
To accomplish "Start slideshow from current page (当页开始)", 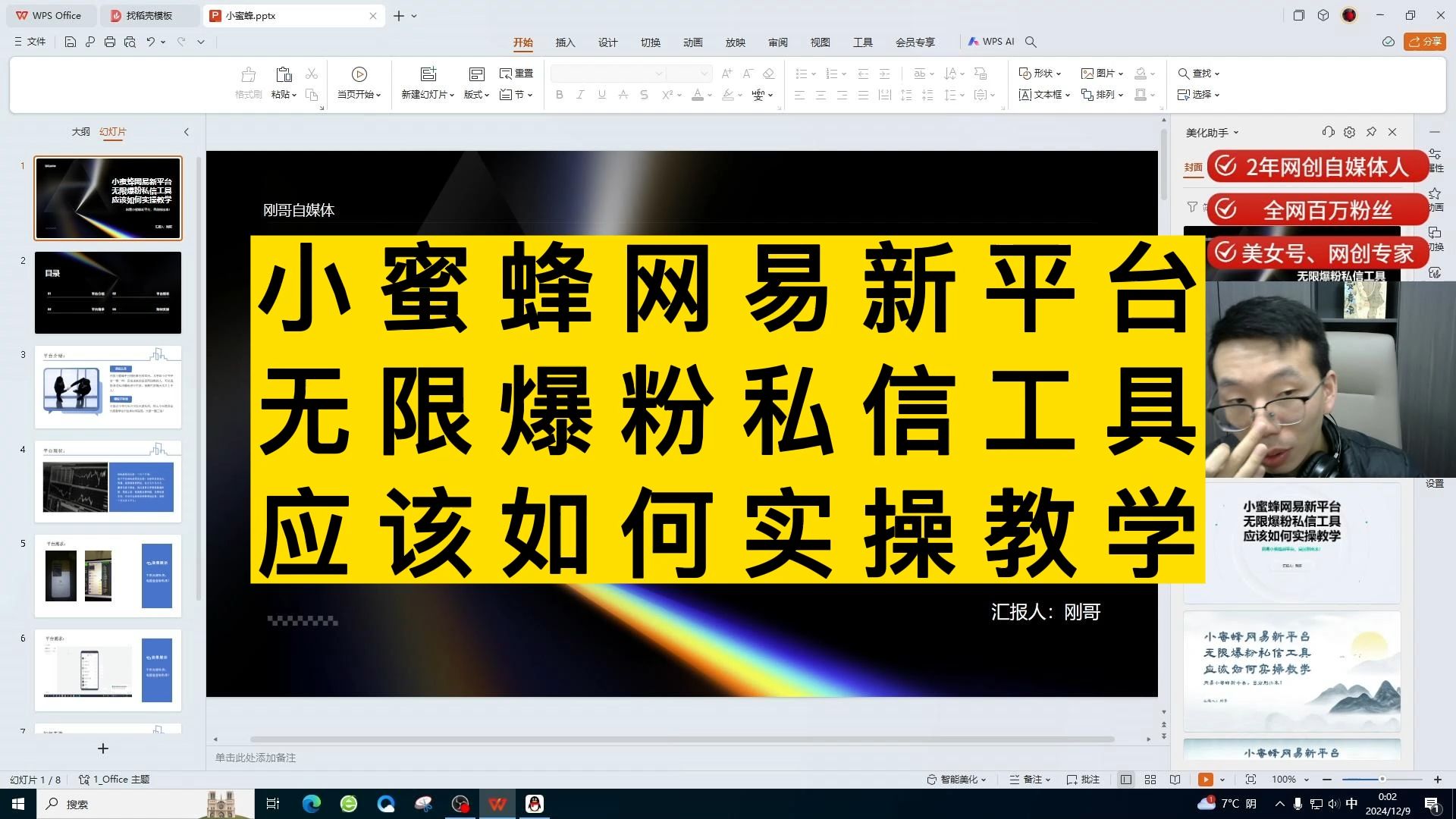I will click(359, 83).
